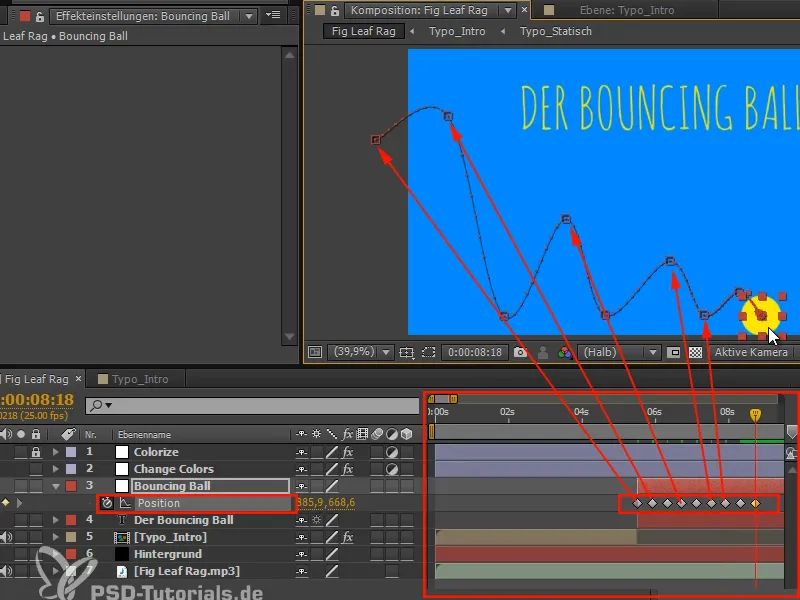Image resolution: width=800 pixels, height=600 pixels.
Task: Toggle the transparency grid checkerboard icon
Action: [697, 352]
